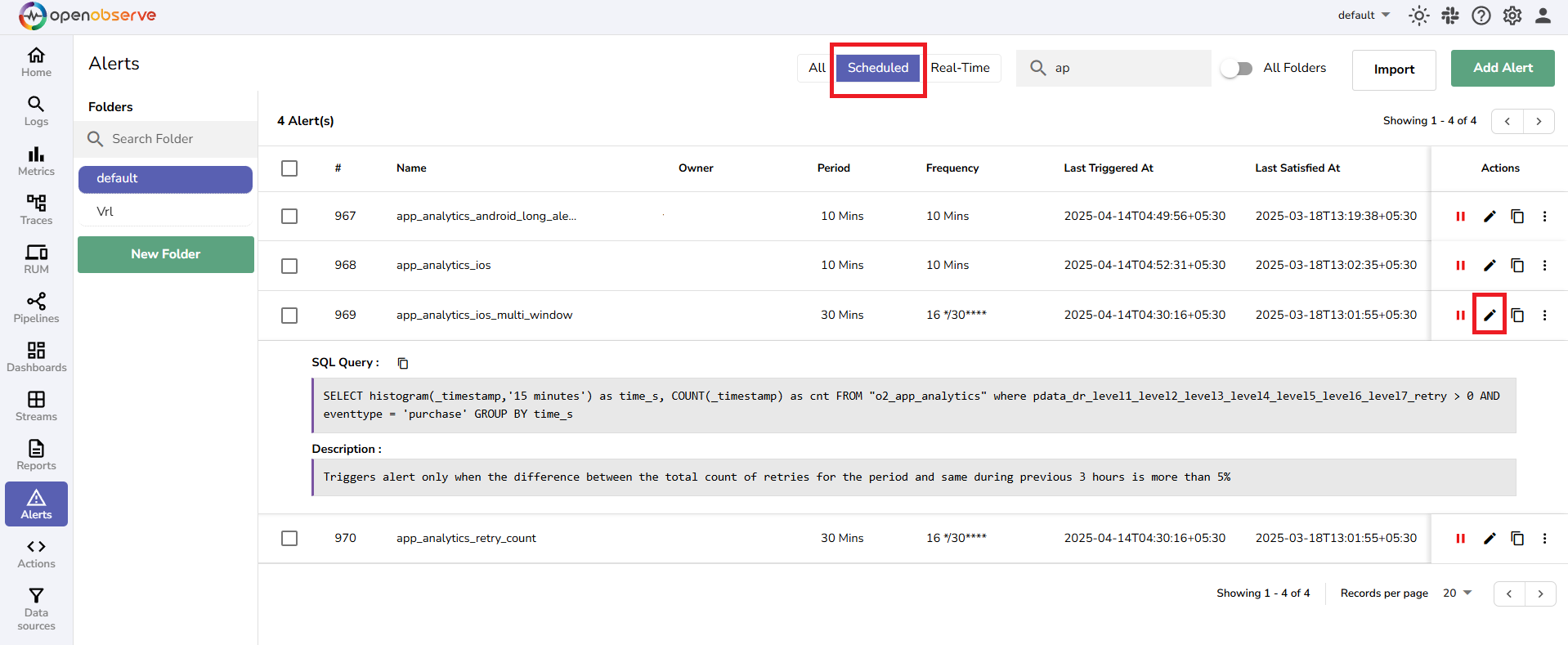The height and width of the screenshot is (645, 1568).
Task: Open Traces section
Action: 36,210
